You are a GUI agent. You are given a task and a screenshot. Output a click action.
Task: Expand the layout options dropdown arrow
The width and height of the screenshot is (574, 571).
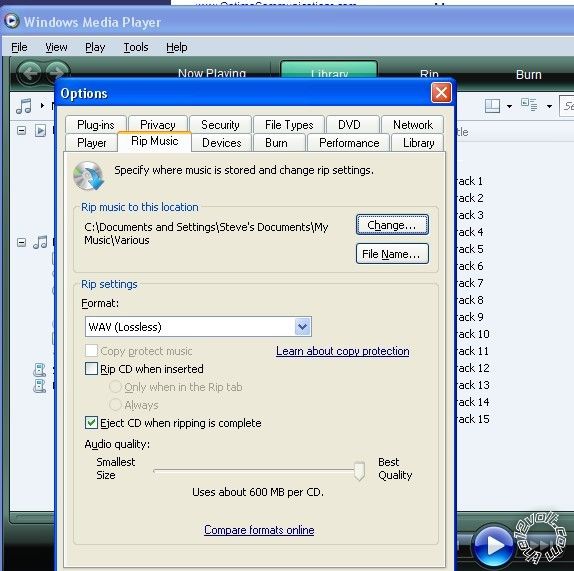click(509, 107)
